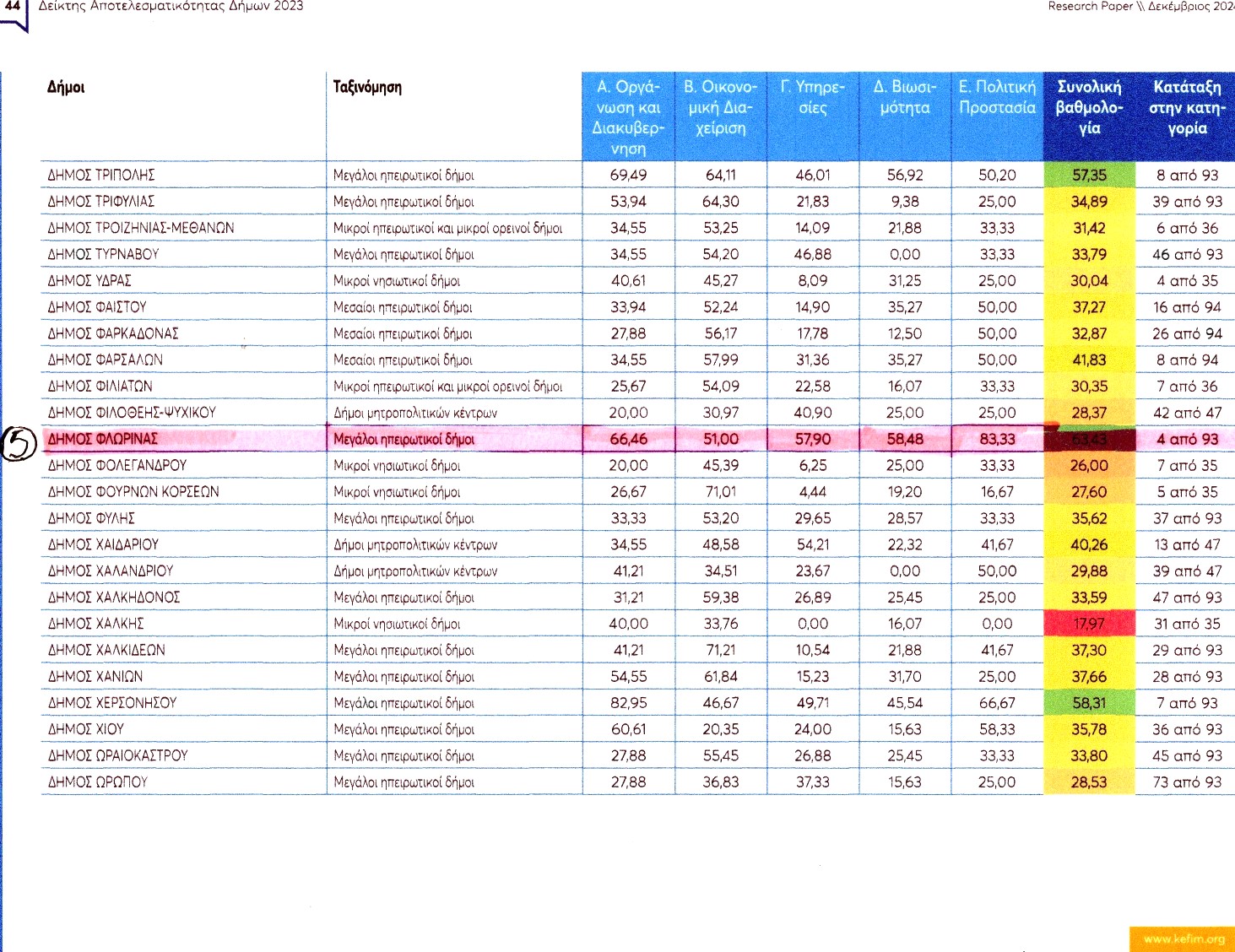Select the highlighted ΔΗΜΟΣ ΦΛΩΡΙΝΑΣ name
Image resolution: width=1235 pixels, height=952 pixels.
coord(102,439)
